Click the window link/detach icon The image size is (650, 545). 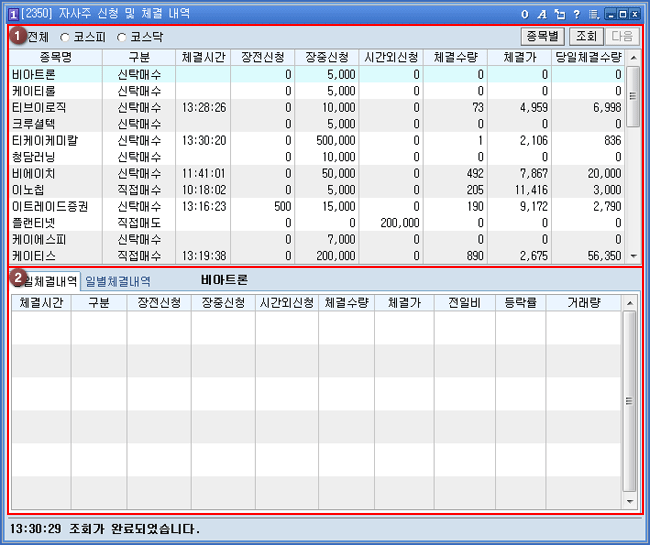point(559,14)
